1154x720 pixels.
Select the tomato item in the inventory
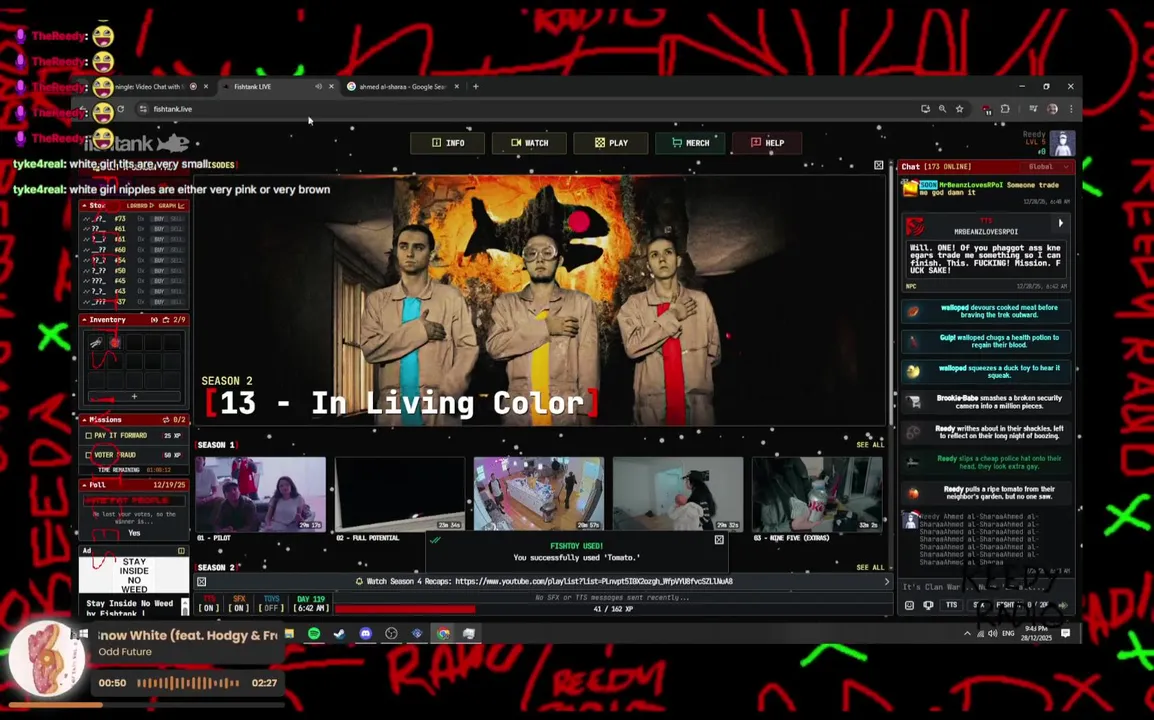point(115,342)
